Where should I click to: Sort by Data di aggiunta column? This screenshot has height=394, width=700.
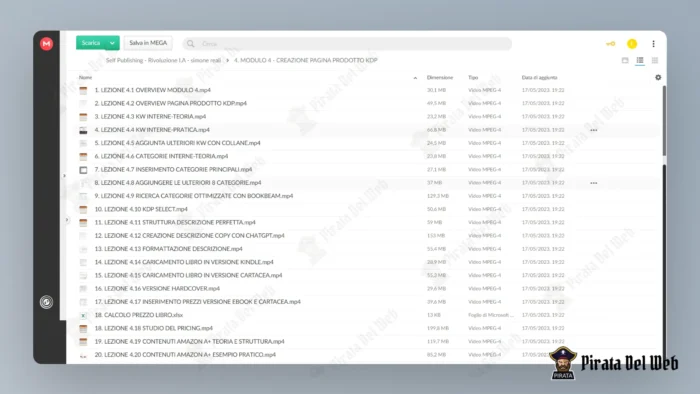pos(539,78)
